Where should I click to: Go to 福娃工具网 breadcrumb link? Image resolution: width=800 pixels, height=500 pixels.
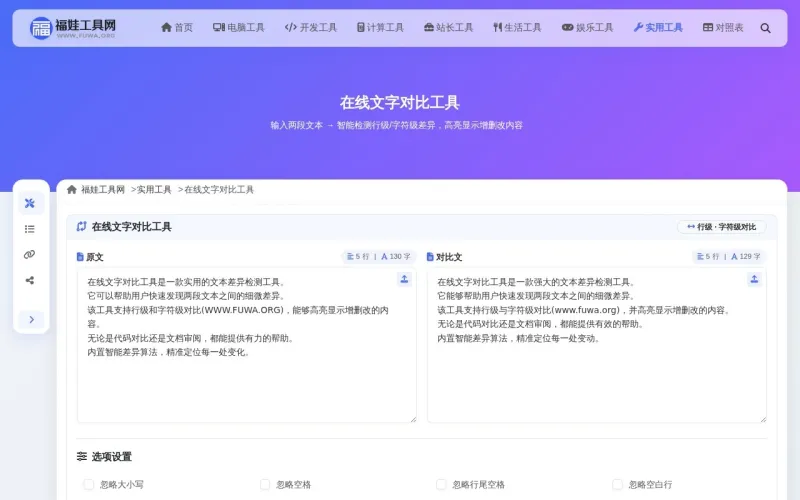(103, 190)
